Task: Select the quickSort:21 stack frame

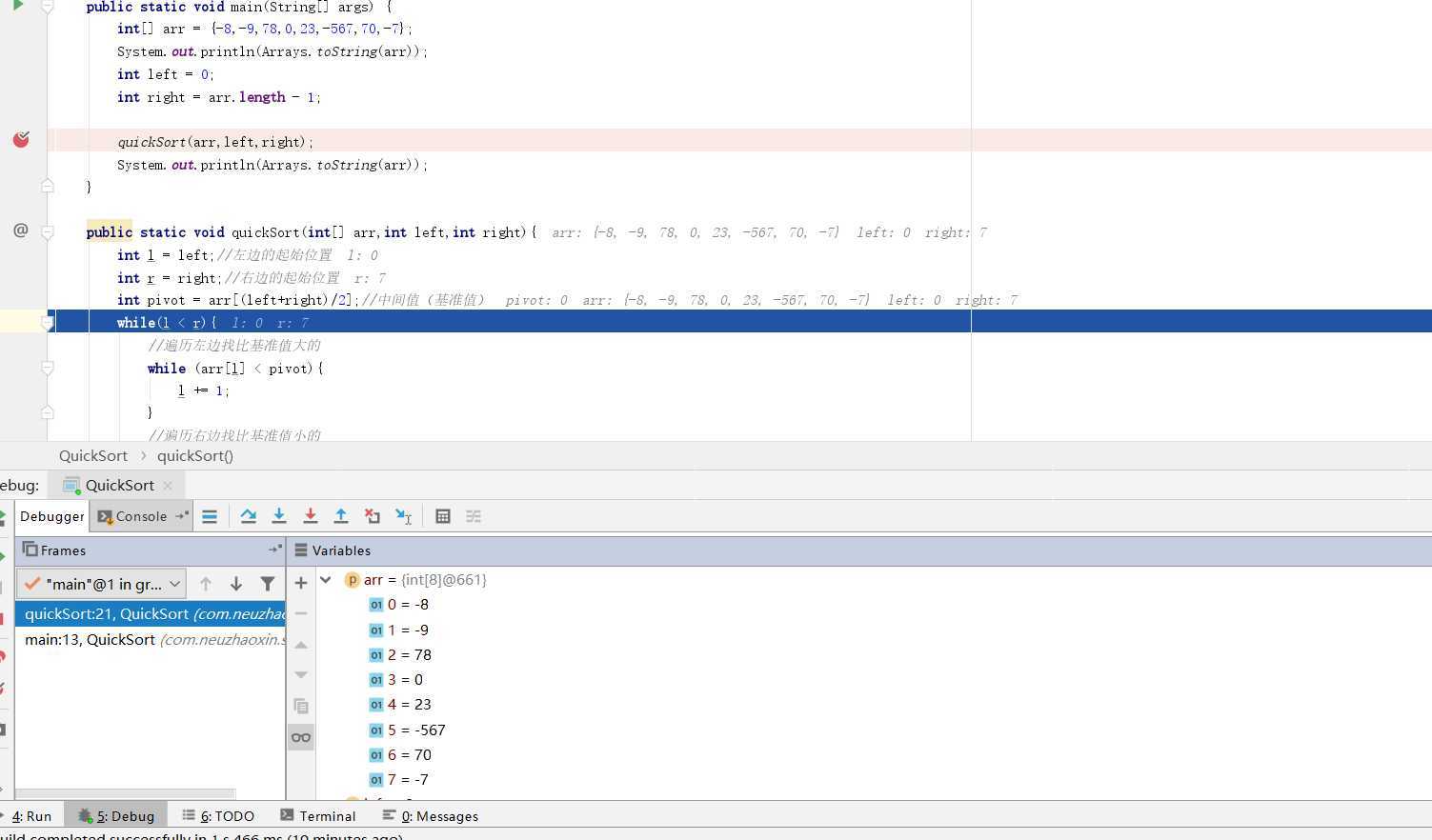Action: (150, 614)
